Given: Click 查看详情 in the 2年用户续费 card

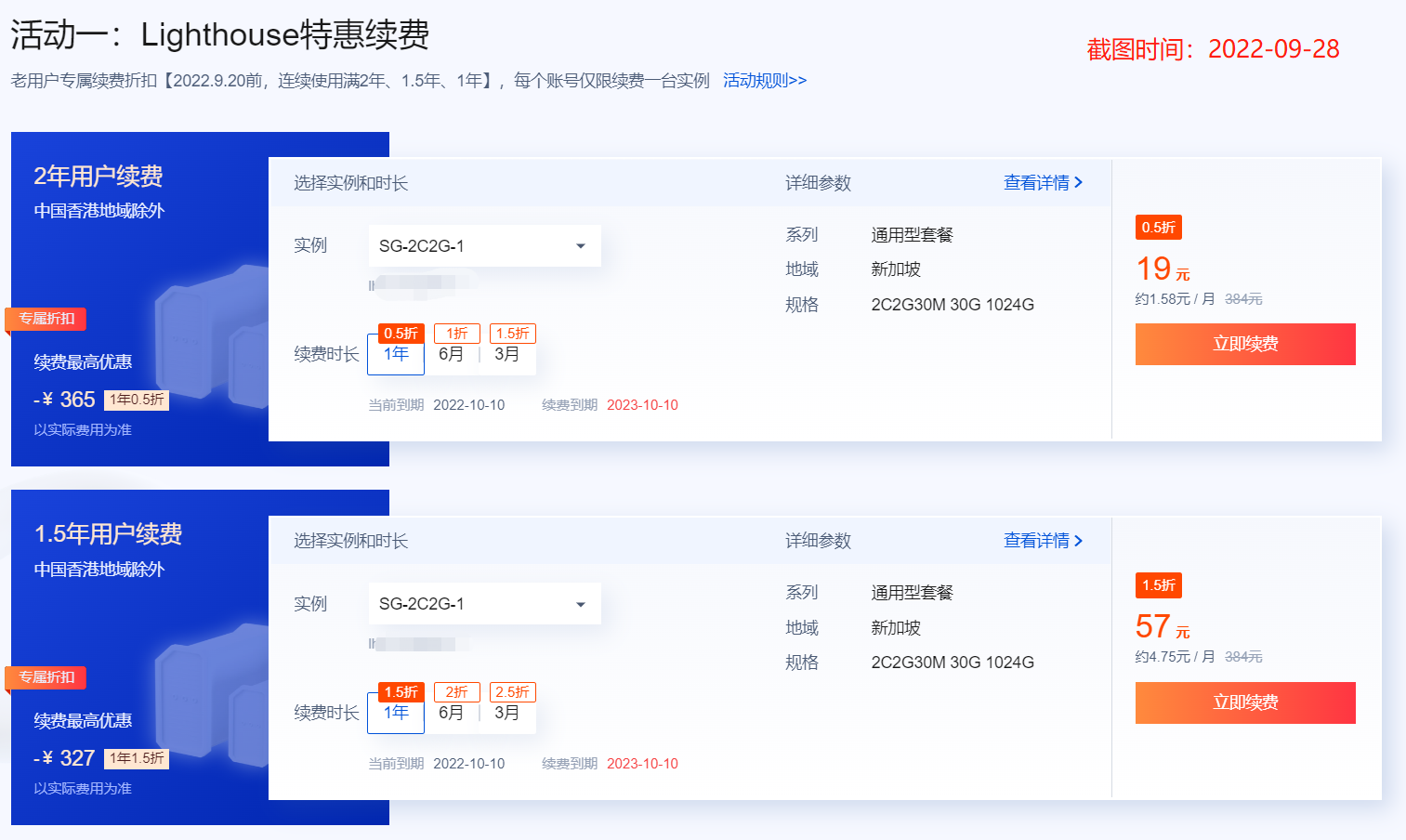Looking at the screenshot, I should tap(1043, 183).
